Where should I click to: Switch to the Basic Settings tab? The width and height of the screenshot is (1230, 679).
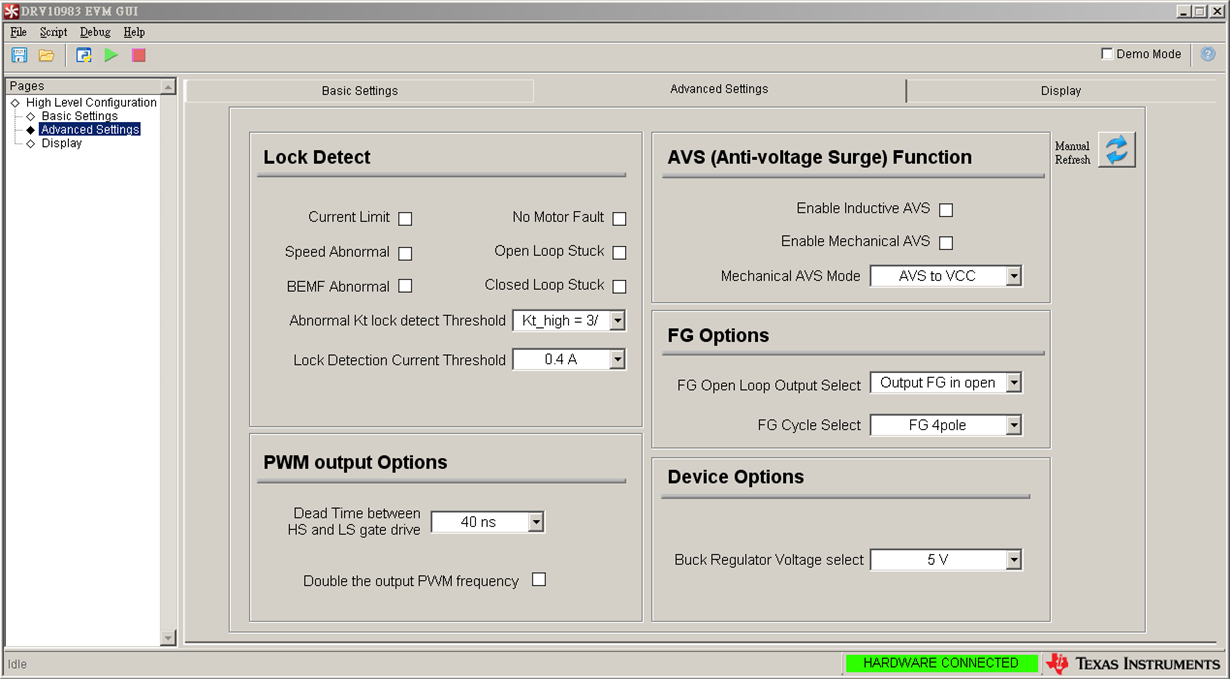360,91
